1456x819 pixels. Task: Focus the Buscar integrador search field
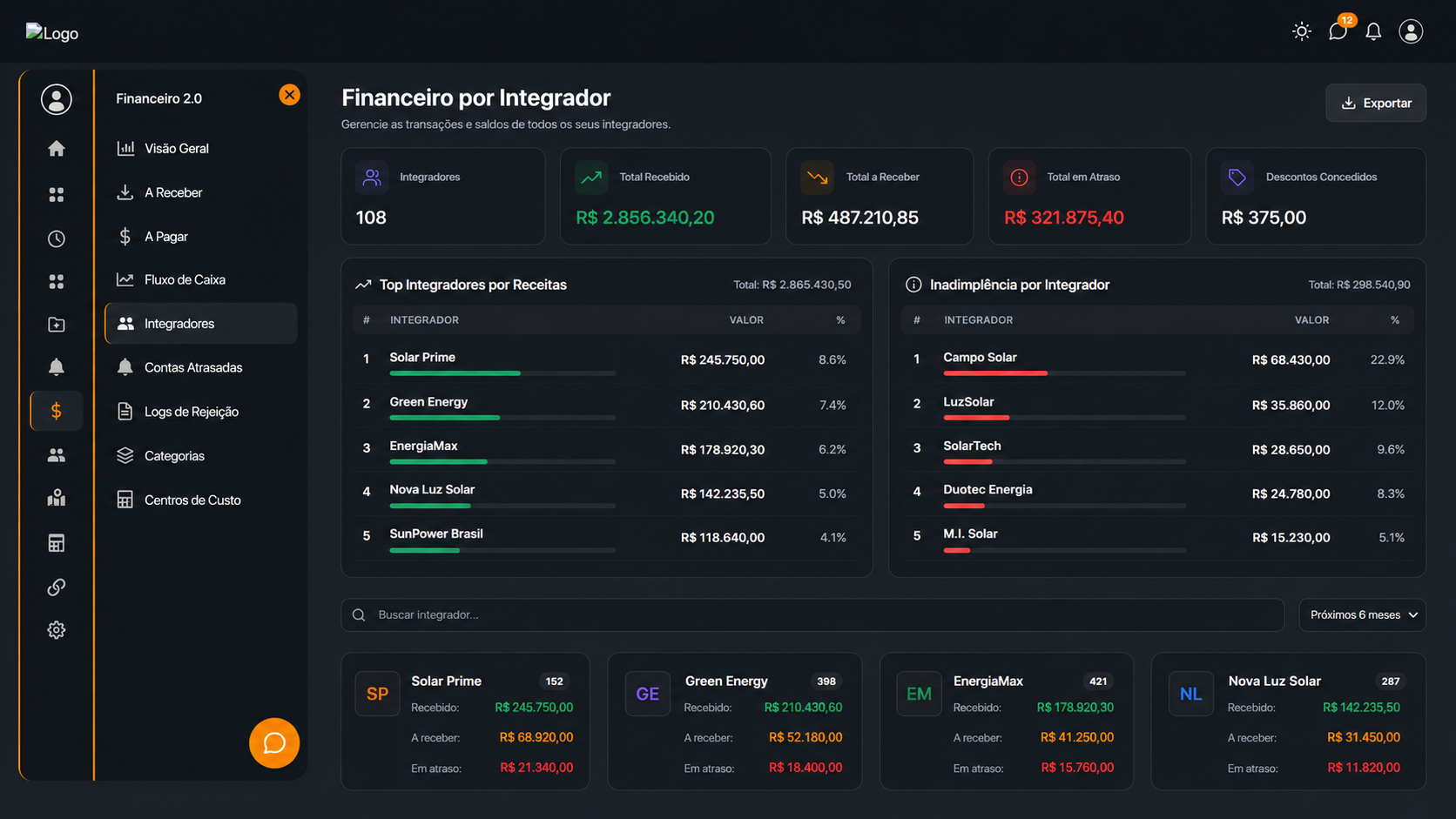[x=812, y=614]
